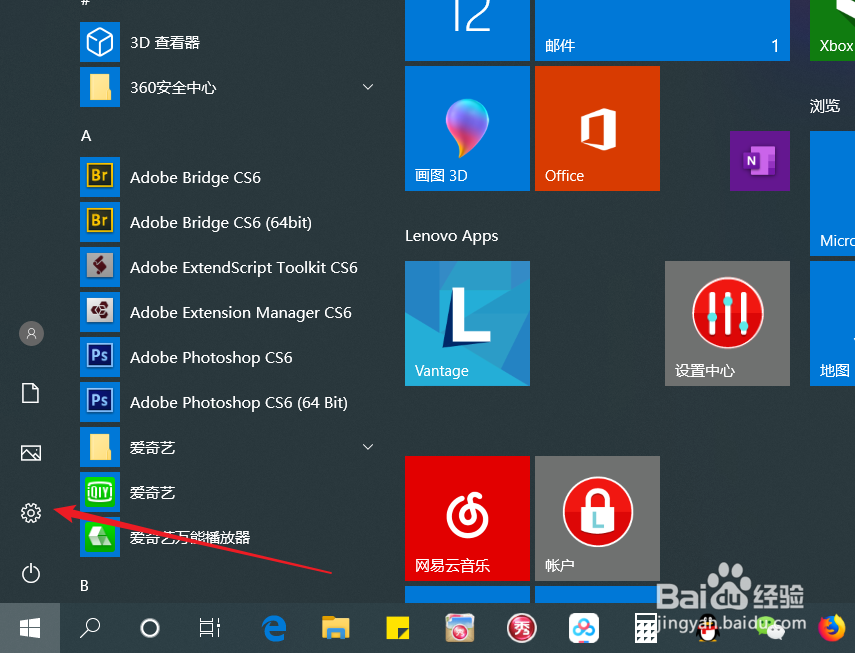Click the Power button icon

point(31,573)
